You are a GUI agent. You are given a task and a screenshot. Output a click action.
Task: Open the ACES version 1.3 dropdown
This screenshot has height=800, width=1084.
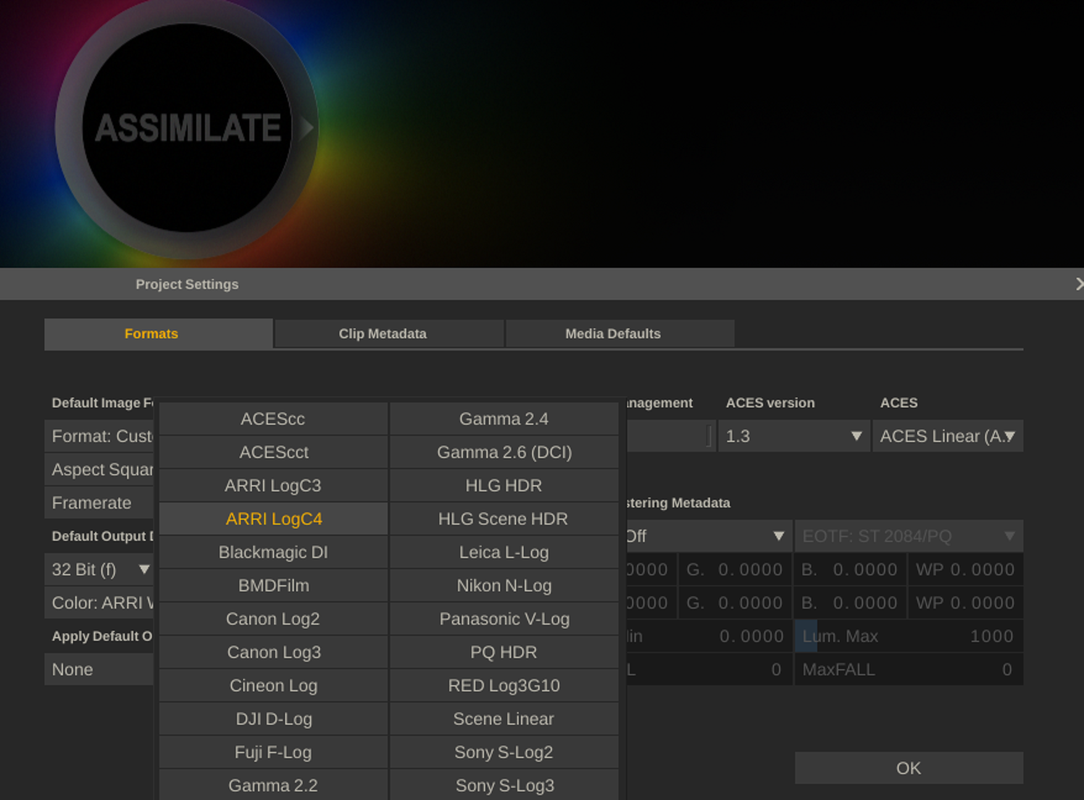click(794, 436)
